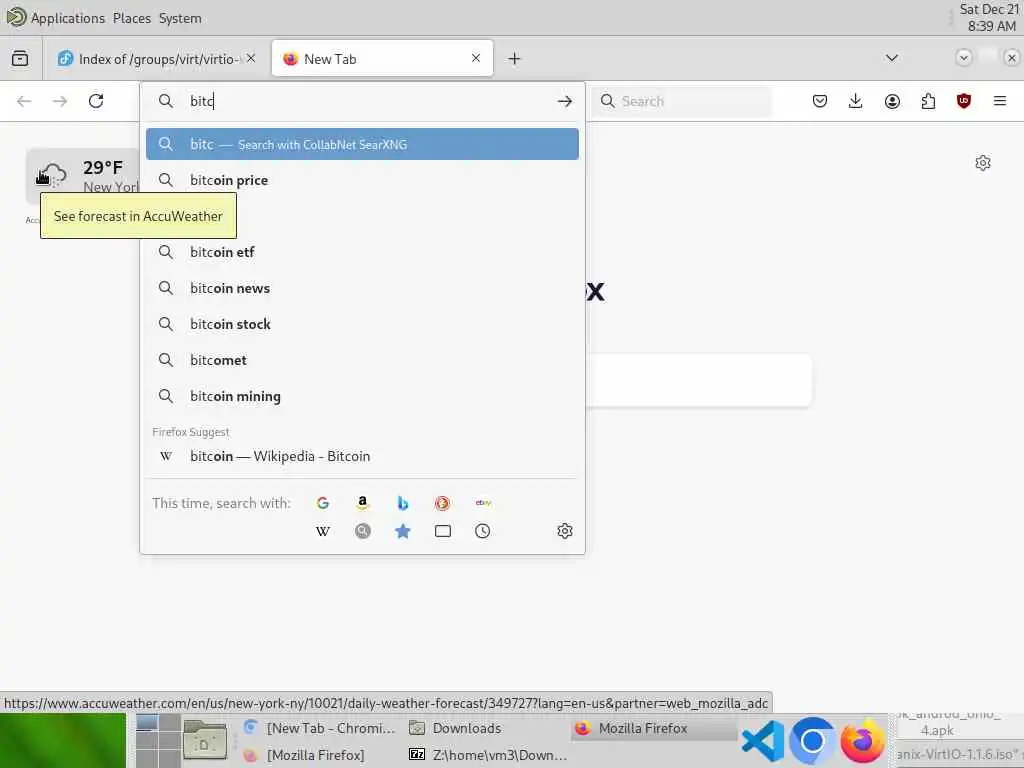Search bookmarks using the star icon
Screen dimensions: 1024x768
pos(403,531)
